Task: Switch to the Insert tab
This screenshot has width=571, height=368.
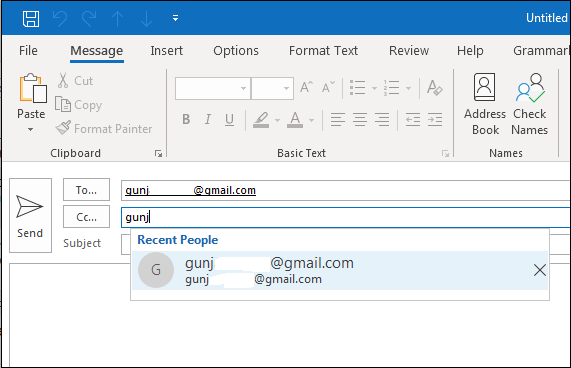Action: tap(166, 51)
